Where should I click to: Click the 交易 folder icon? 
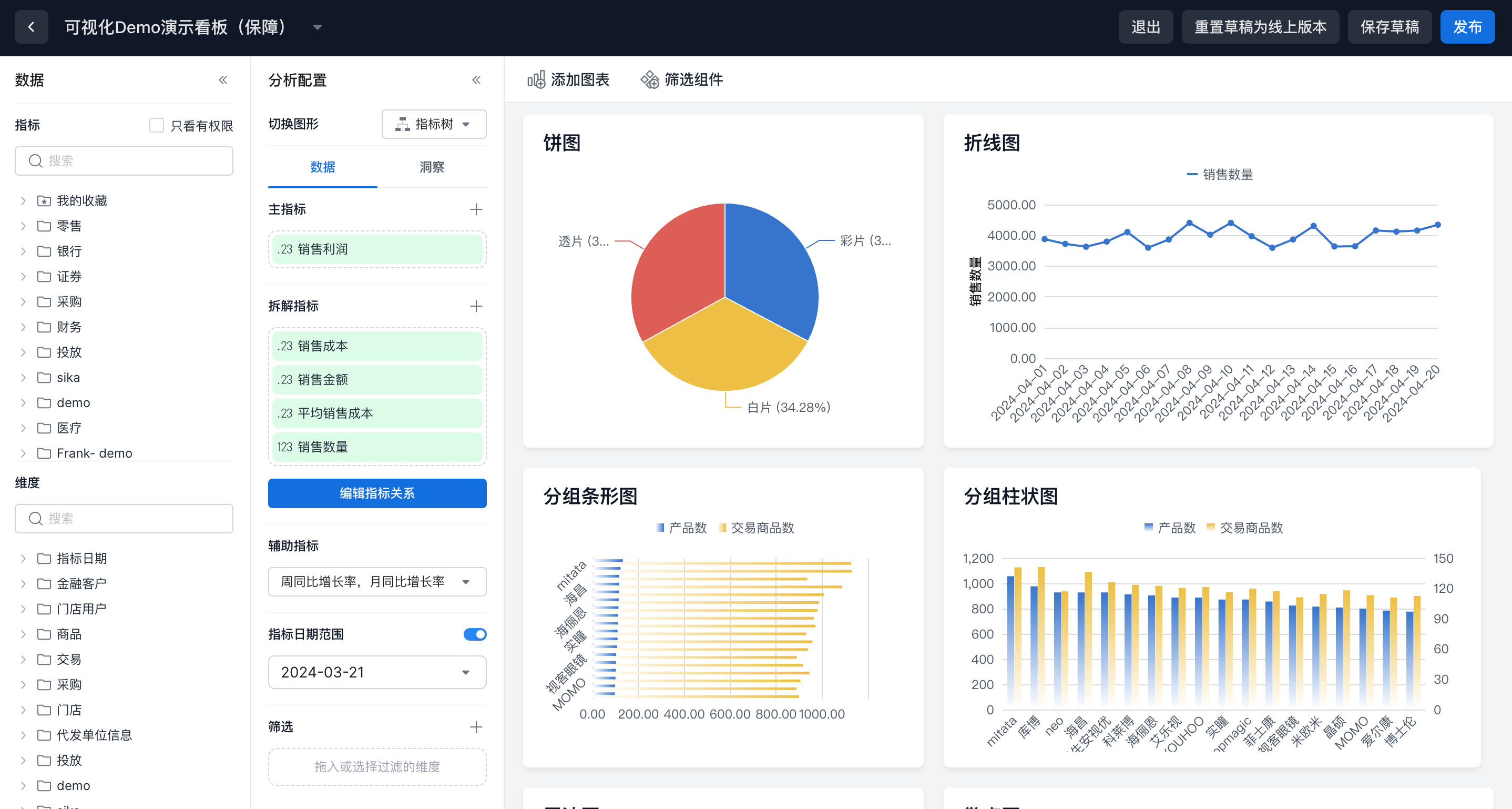(44, 659)
